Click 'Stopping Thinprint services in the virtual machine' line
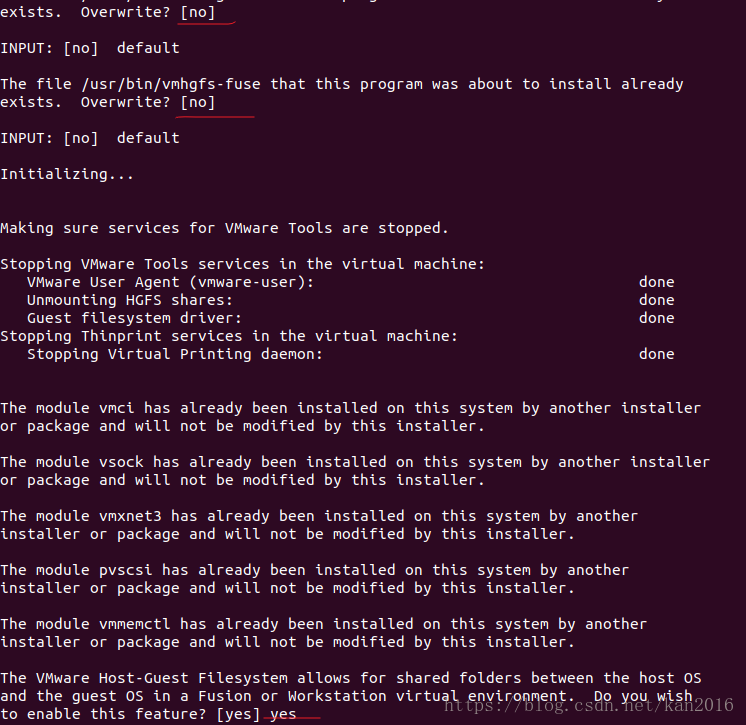Viewport: 746px width, 725px height. pyautogui.click(x=228, y=336)
